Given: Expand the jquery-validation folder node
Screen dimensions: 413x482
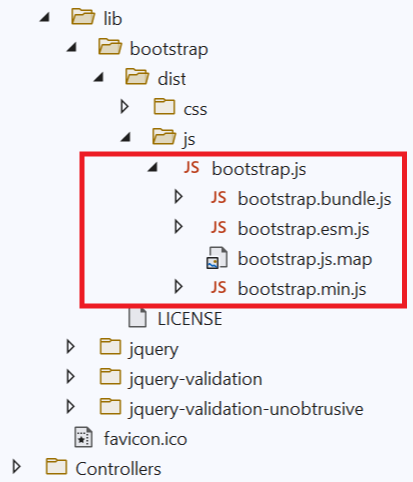Looking at the screenshot, I should 71,377.
